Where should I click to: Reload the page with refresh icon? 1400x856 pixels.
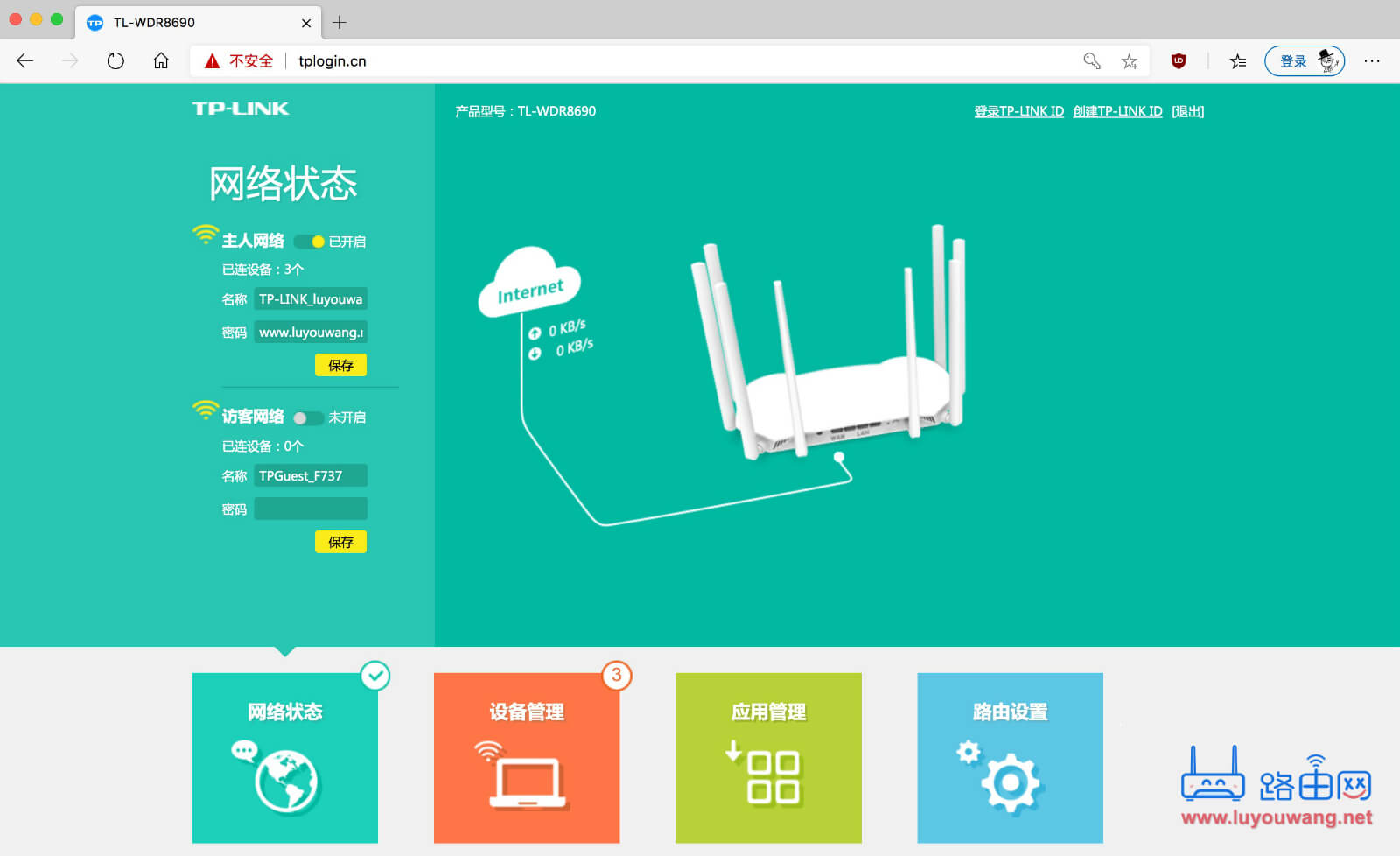115,60
